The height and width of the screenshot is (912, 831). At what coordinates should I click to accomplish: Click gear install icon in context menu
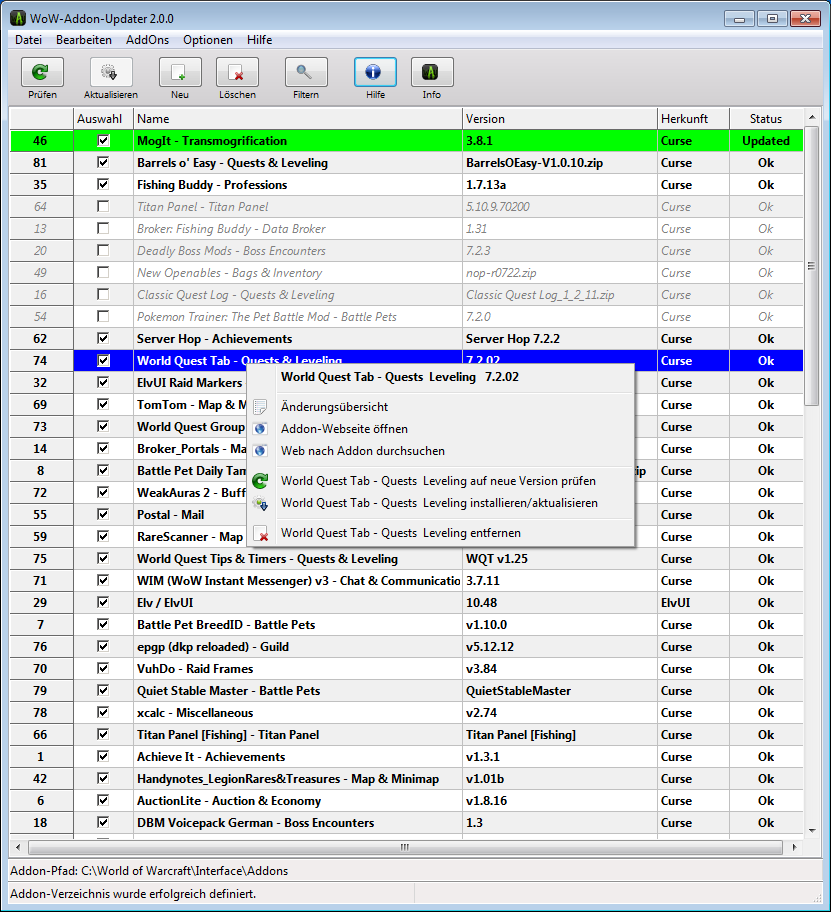point(261,503)
